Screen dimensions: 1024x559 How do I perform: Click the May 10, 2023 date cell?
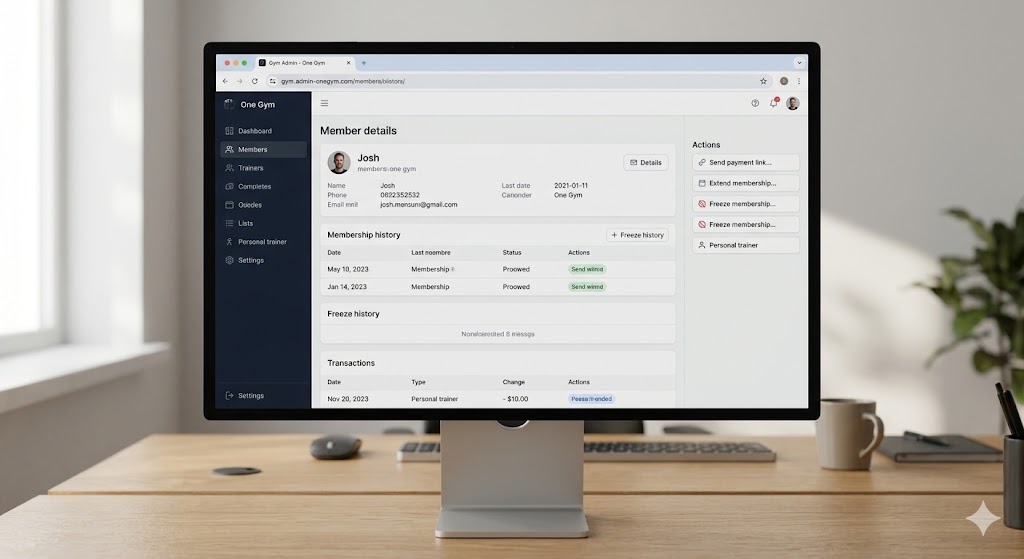347,269
